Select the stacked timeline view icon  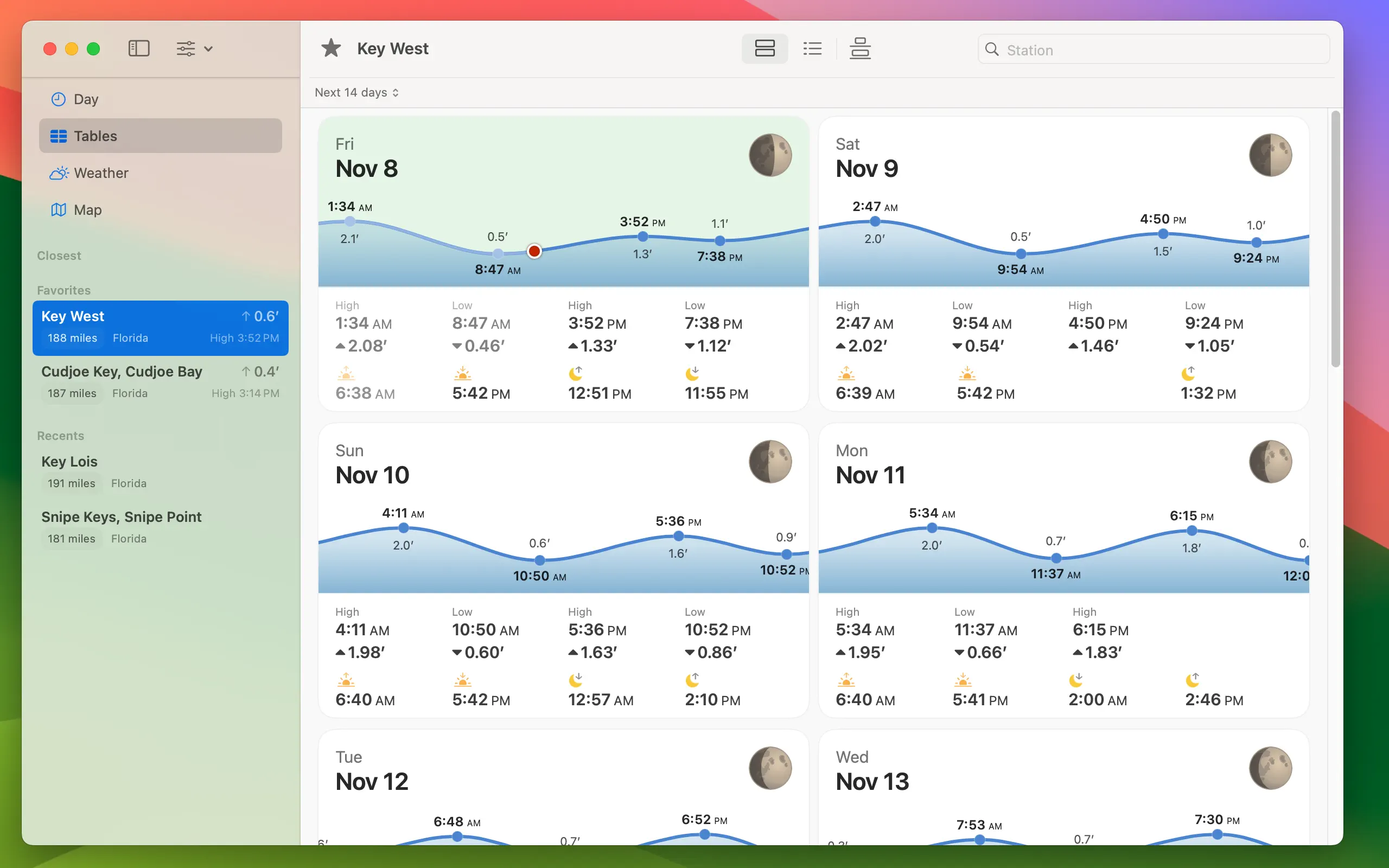[x=860, y=49]
